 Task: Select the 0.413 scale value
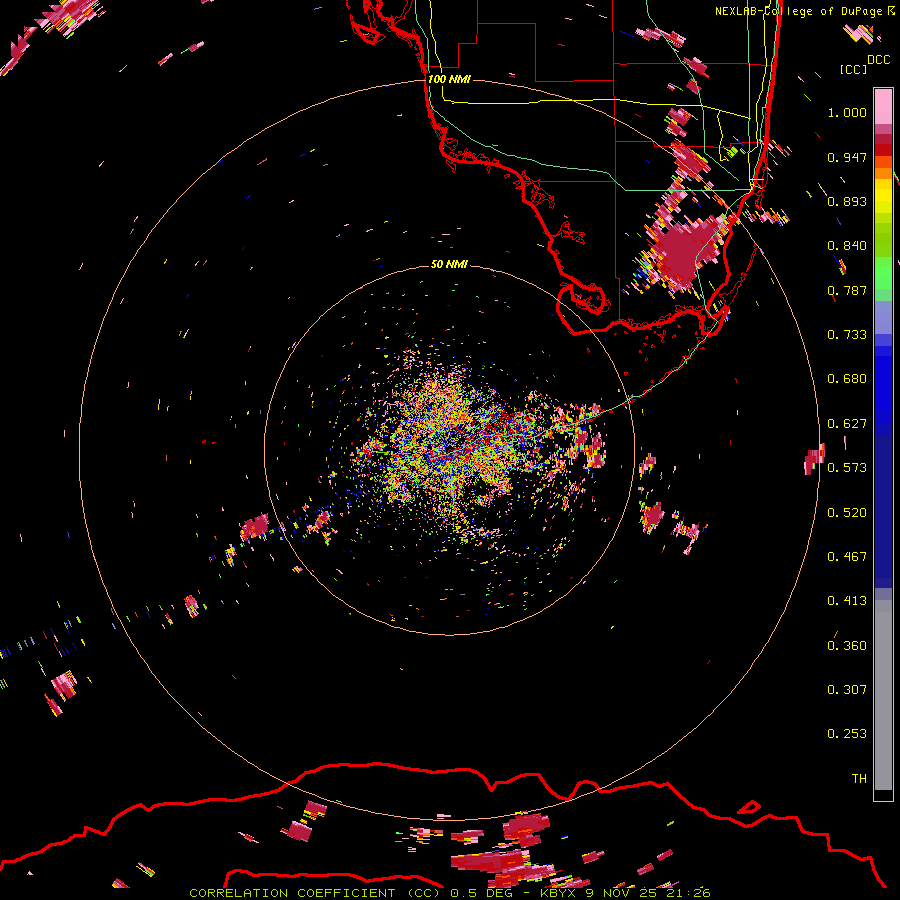click(x=847, y=601)
